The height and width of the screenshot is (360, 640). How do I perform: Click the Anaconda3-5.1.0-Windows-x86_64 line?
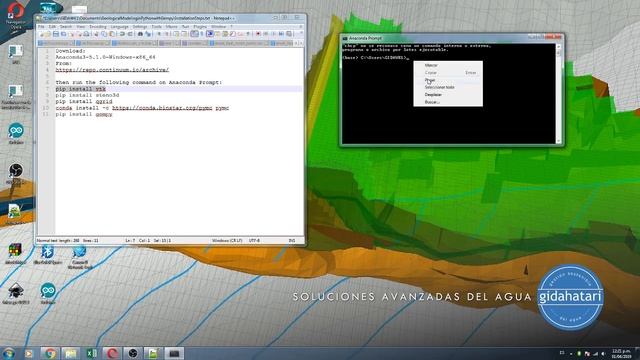(105, 57)
